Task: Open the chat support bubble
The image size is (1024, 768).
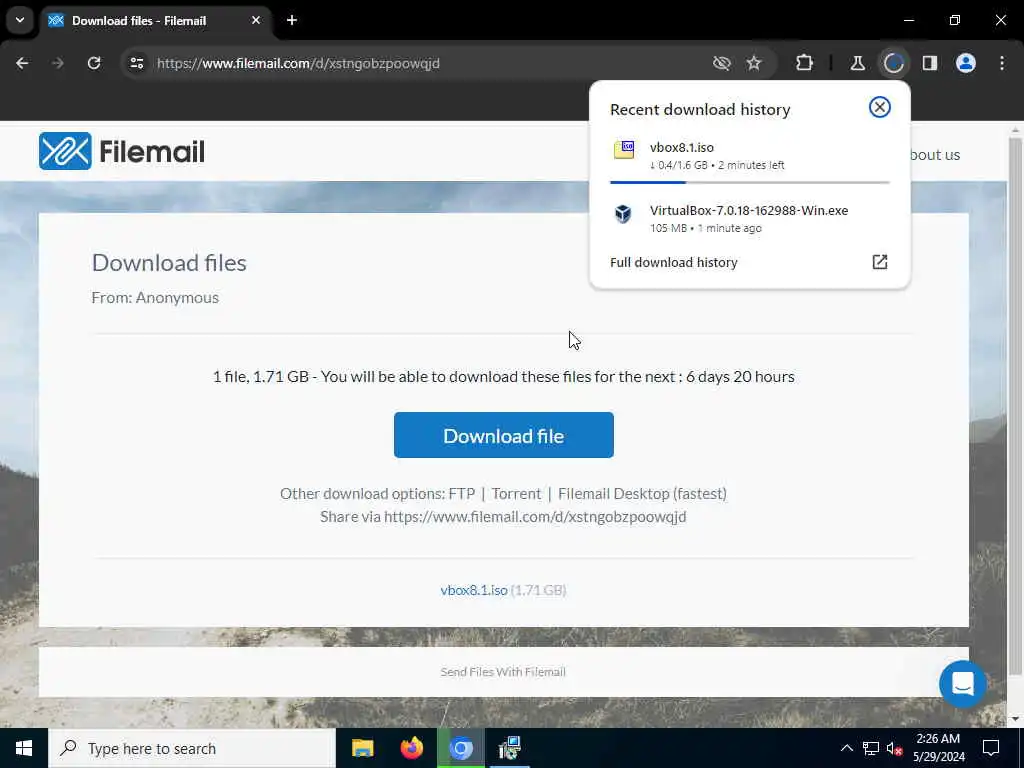Action: (963, 684)
